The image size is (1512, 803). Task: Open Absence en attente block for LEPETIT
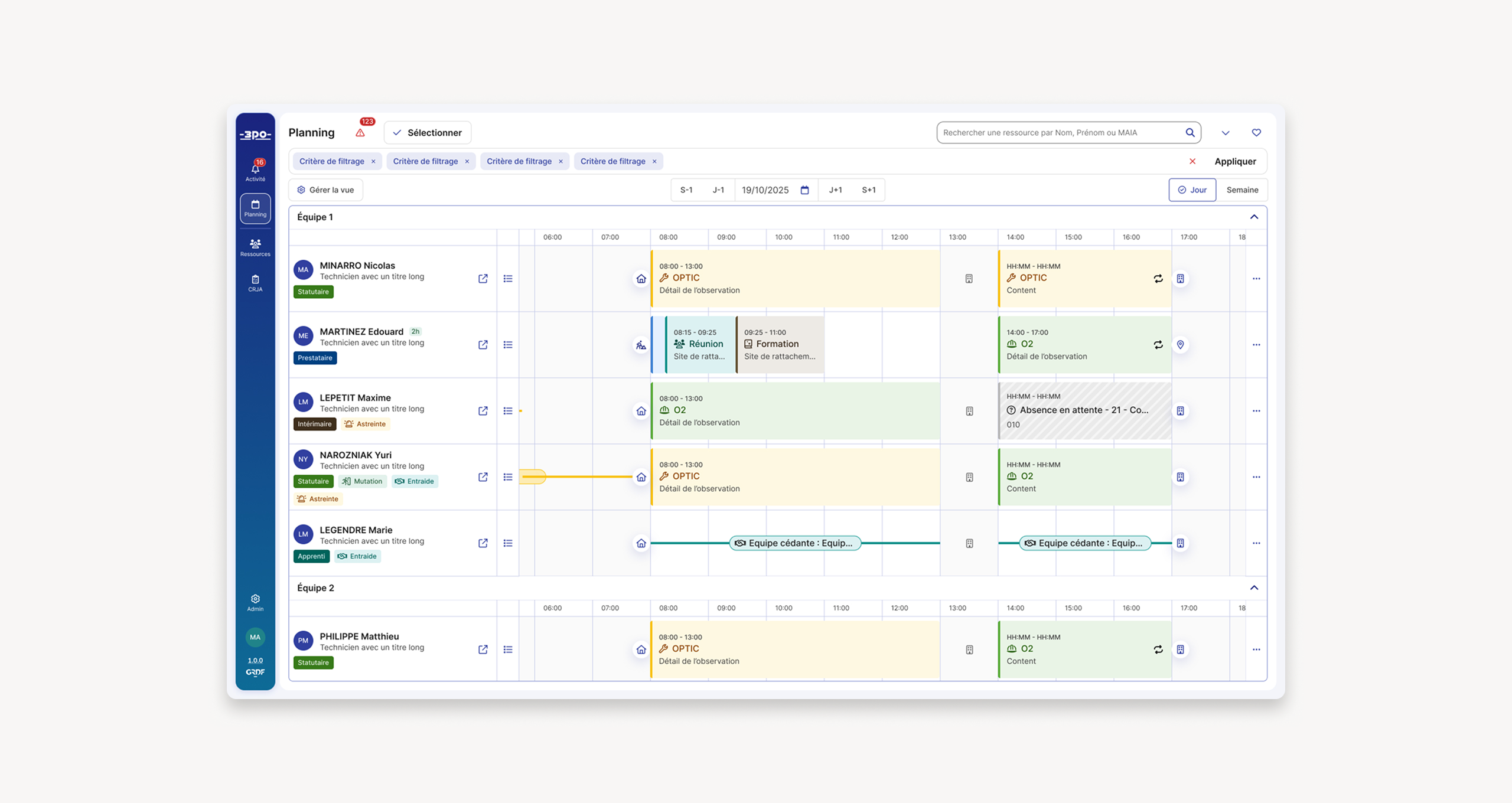click(x=1084, y=411)
